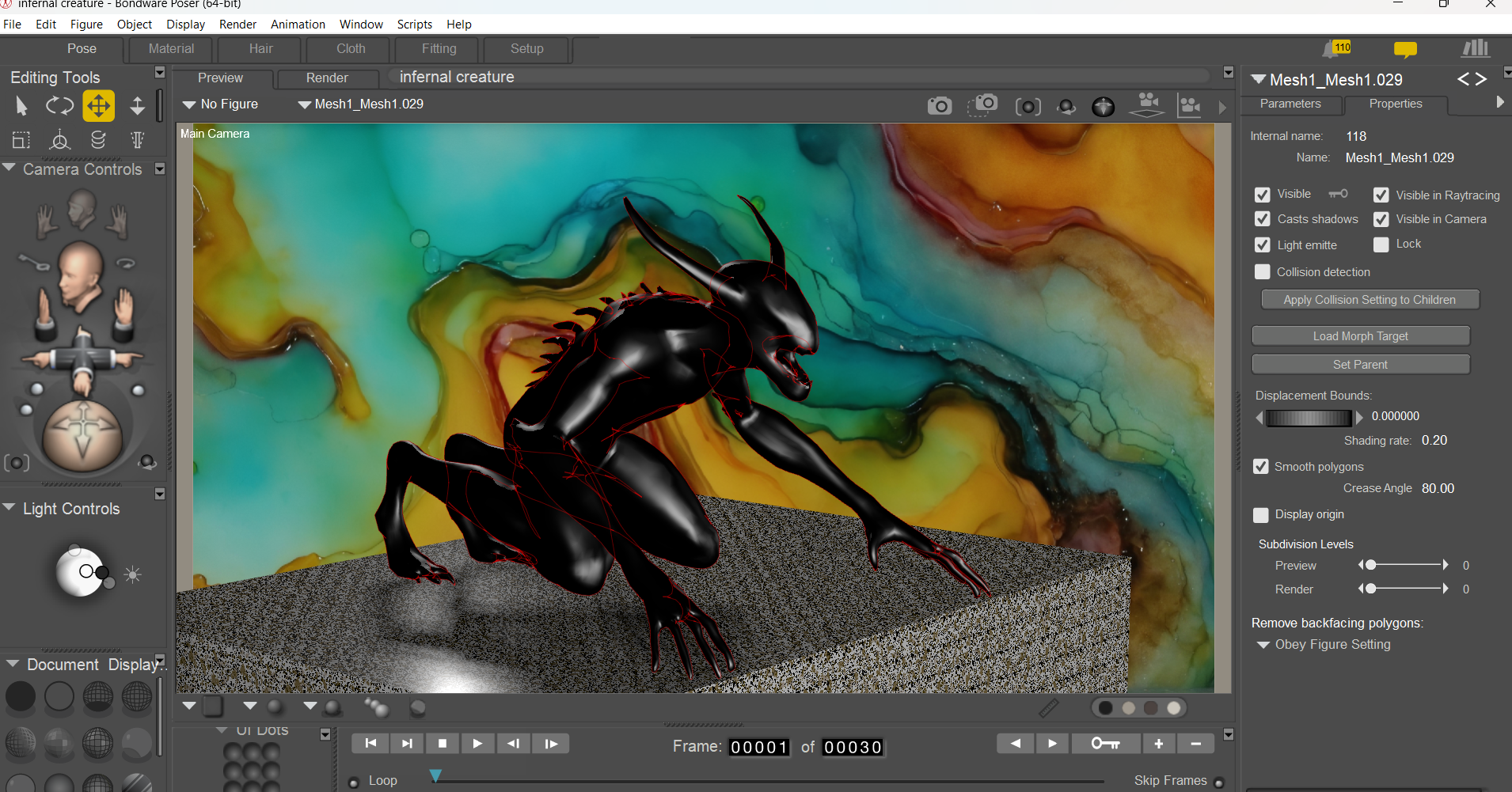The height and width of the screenshot is (792, 1512).
Task: Toggle Visible in Raytracing checkbox
Action: click(1381, 195)
